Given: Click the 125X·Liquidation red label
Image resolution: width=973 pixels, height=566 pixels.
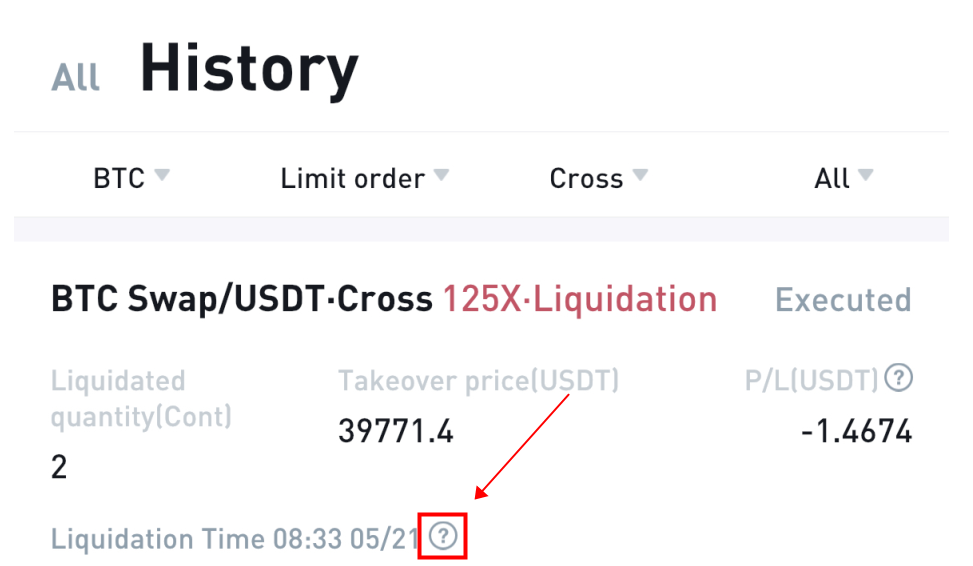Looking at the screenshot, I should point(580,299).
